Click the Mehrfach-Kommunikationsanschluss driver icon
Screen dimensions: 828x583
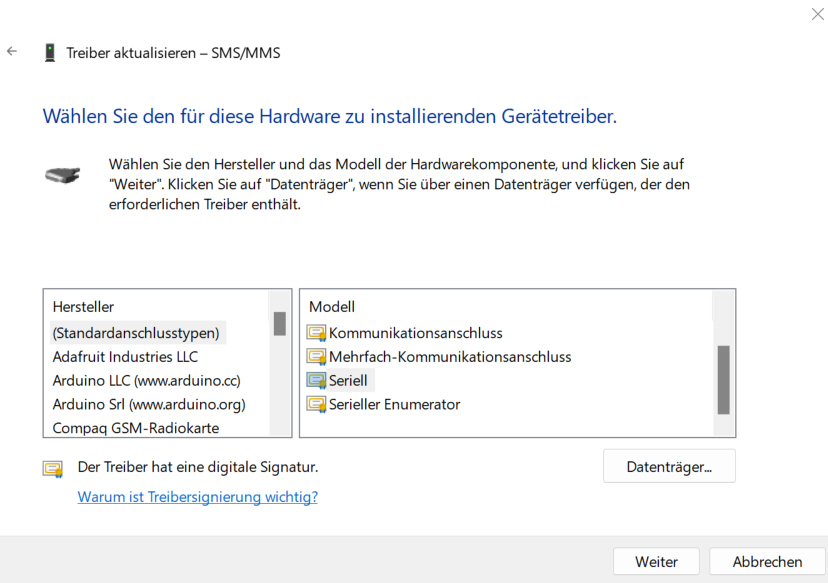pyautogui.click(x=316, y=357)
